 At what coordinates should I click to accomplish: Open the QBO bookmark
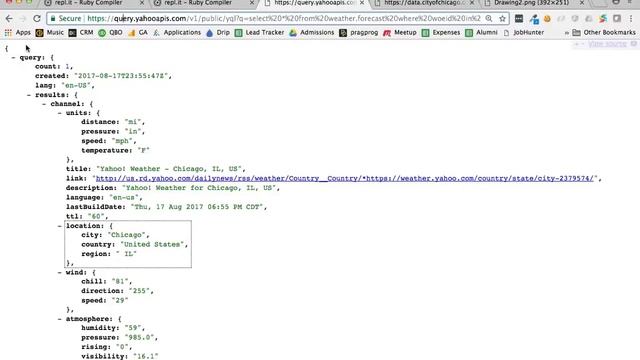coord(110,33)
